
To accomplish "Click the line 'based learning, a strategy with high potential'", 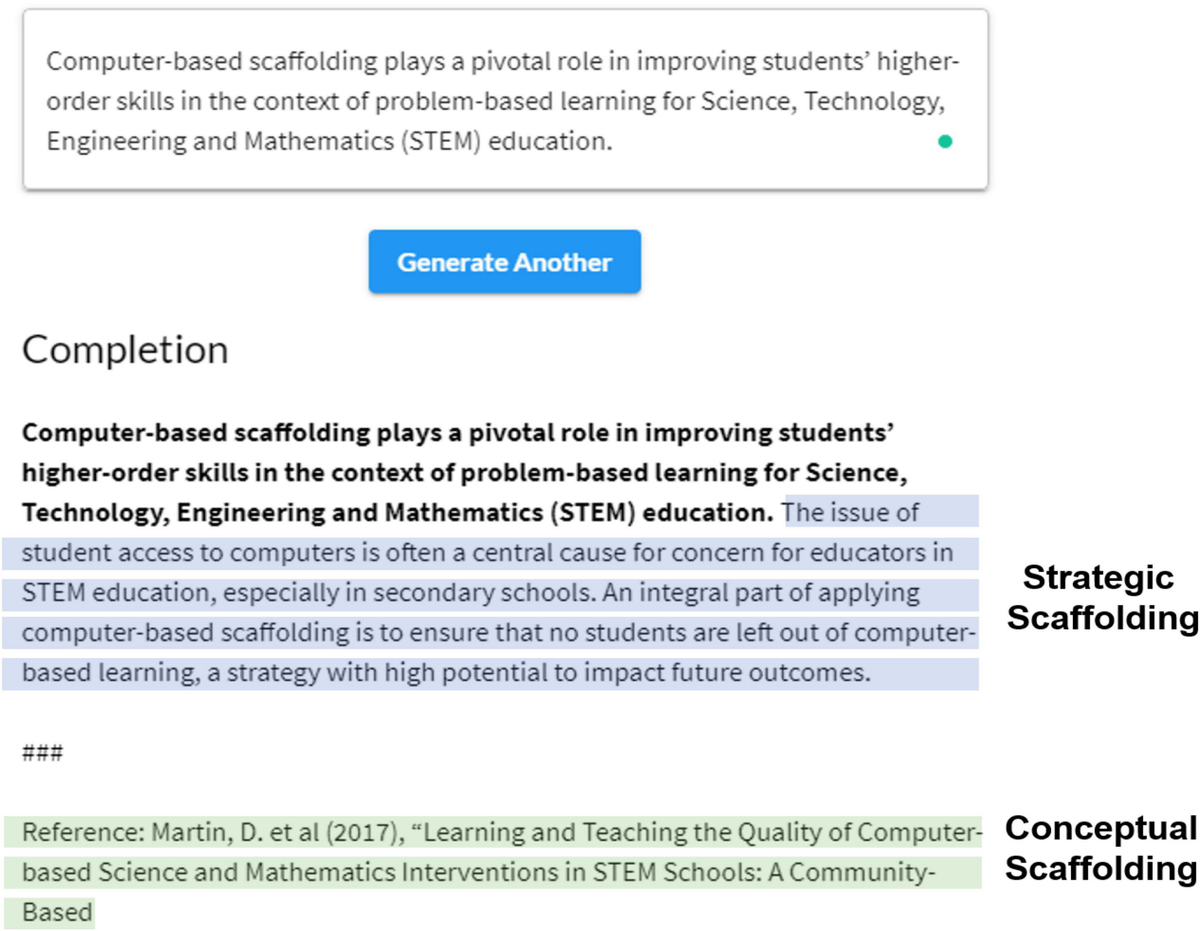I will pos(446,673).
